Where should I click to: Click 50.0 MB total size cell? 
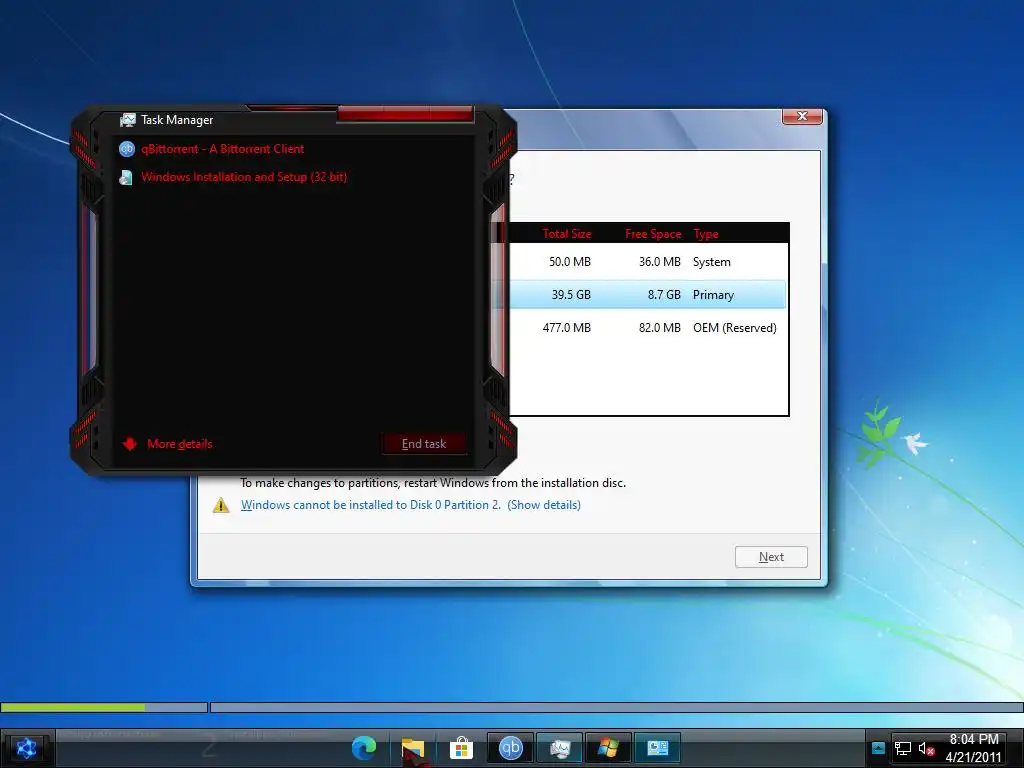pyautogui.click(x=569, y=262)
